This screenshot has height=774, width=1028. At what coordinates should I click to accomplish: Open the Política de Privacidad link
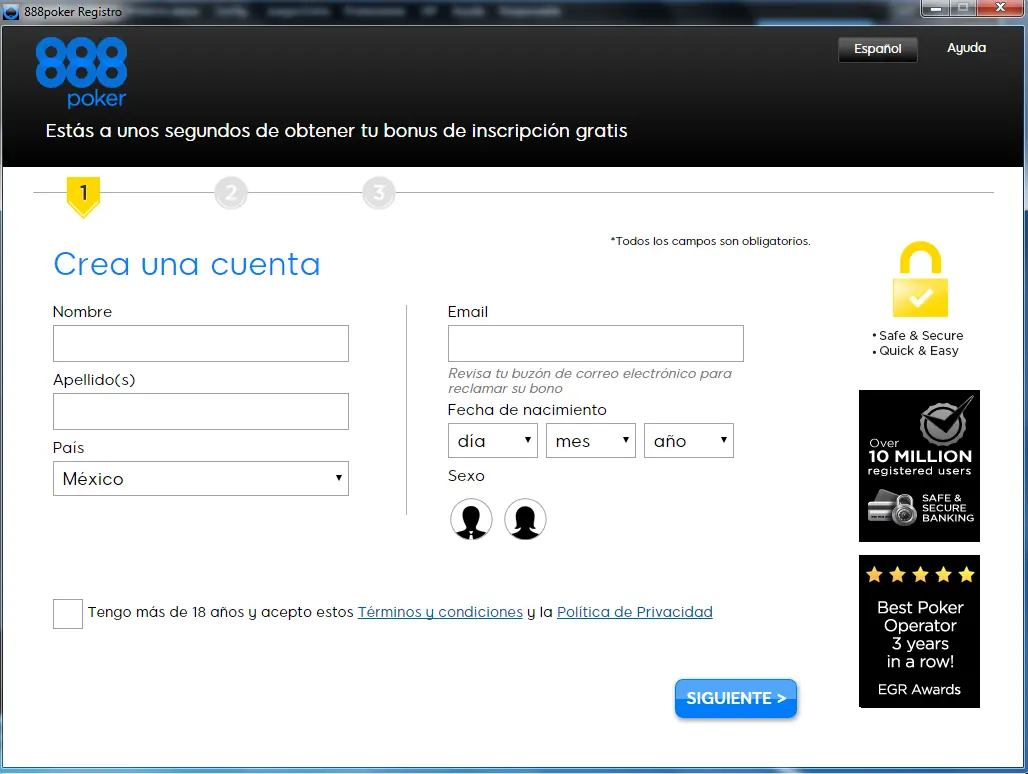[635, 612]
